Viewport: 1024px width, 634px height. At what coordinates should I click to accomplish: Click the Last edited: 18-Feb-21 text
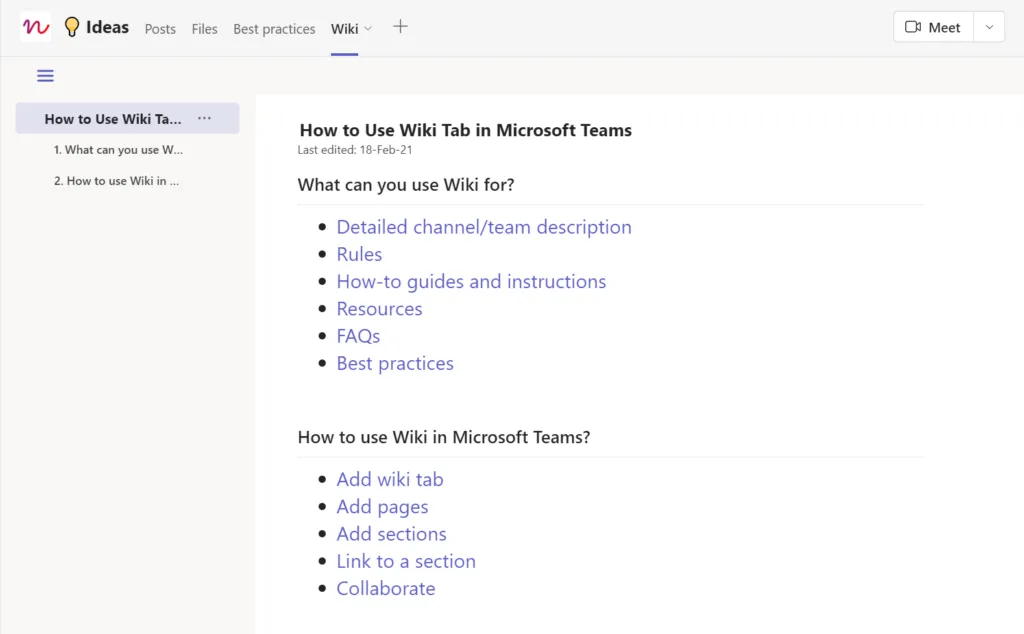coord(355,150)
